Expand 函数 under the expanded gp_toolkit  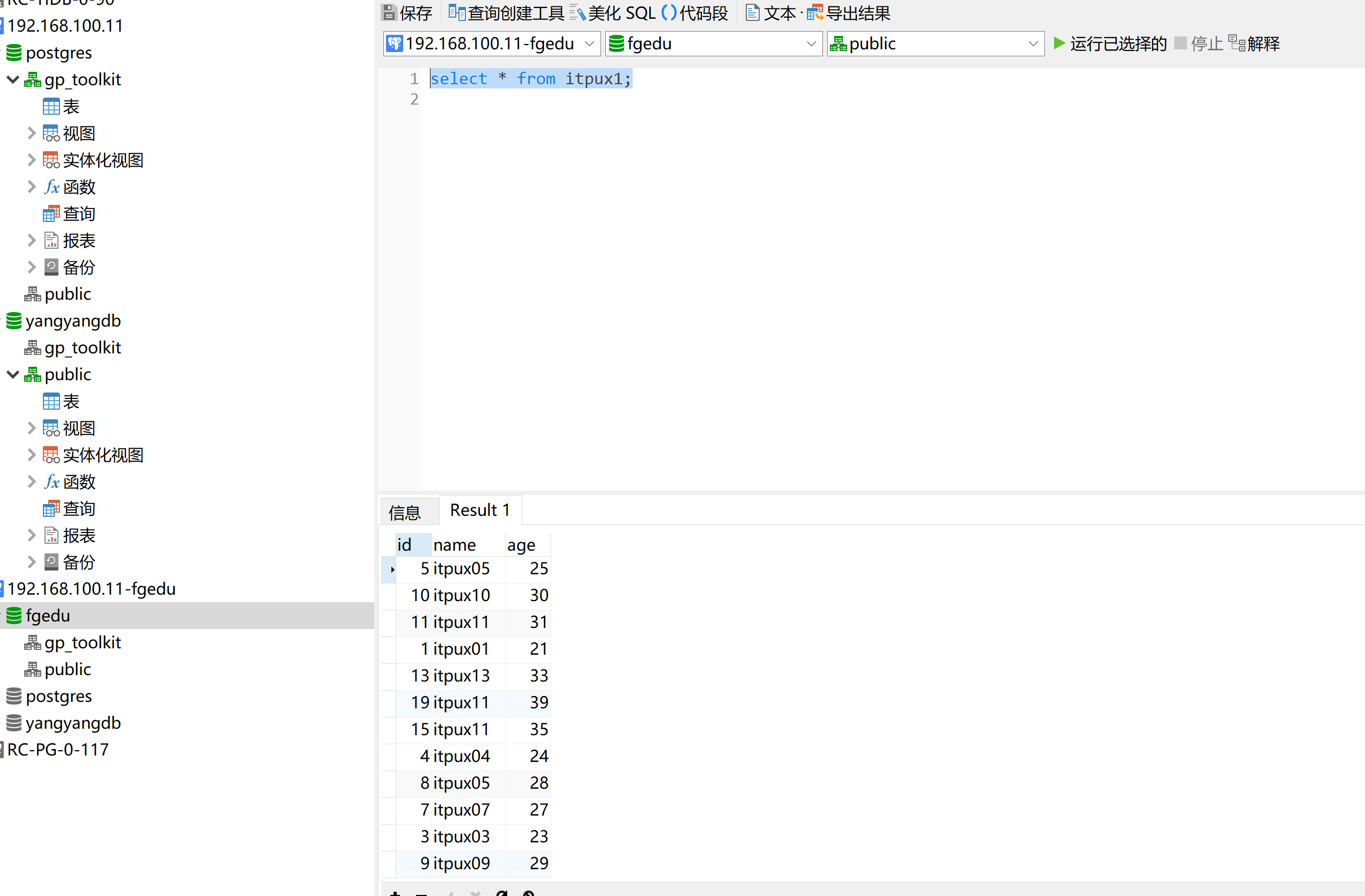32,187
